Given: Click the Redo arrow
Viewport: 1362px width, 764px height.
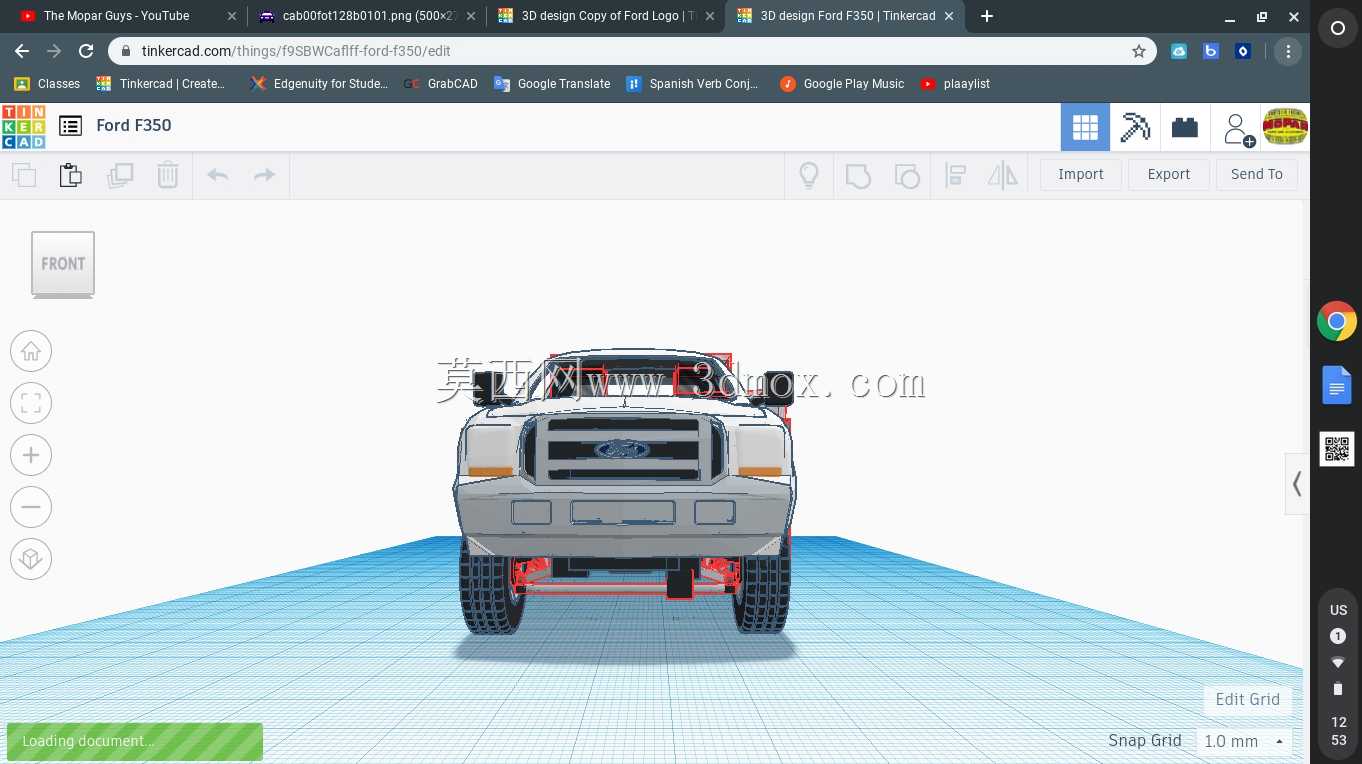Looking at the screenshot, I should [264, 175].
